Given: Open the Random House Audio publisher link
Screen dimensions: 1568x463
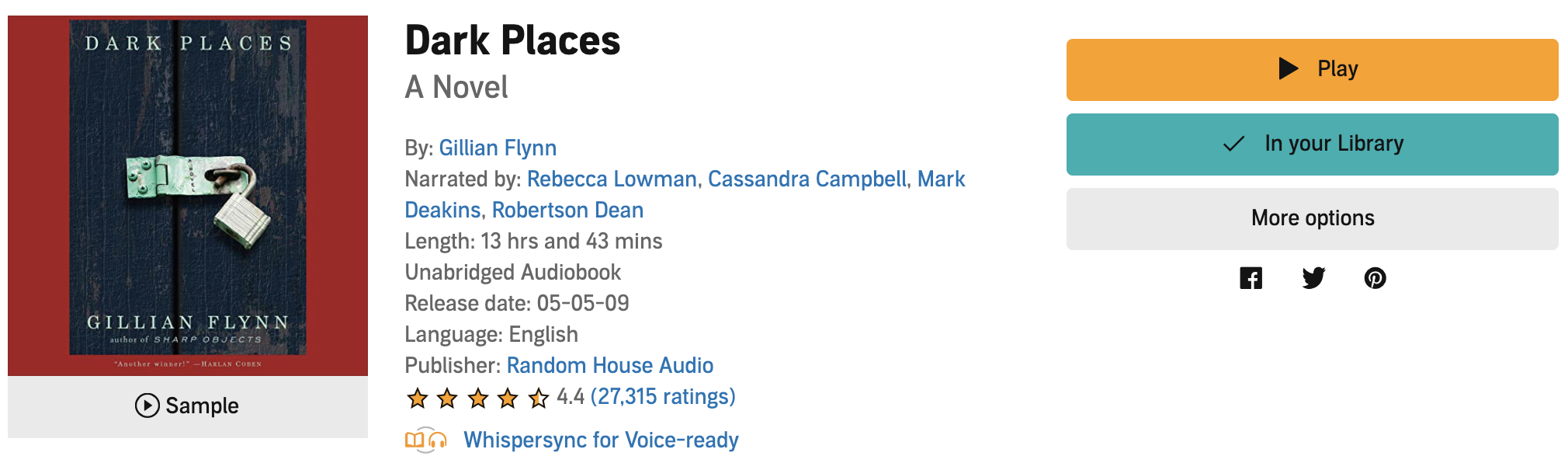Looking at the screenshot, I should coord(609,365).
